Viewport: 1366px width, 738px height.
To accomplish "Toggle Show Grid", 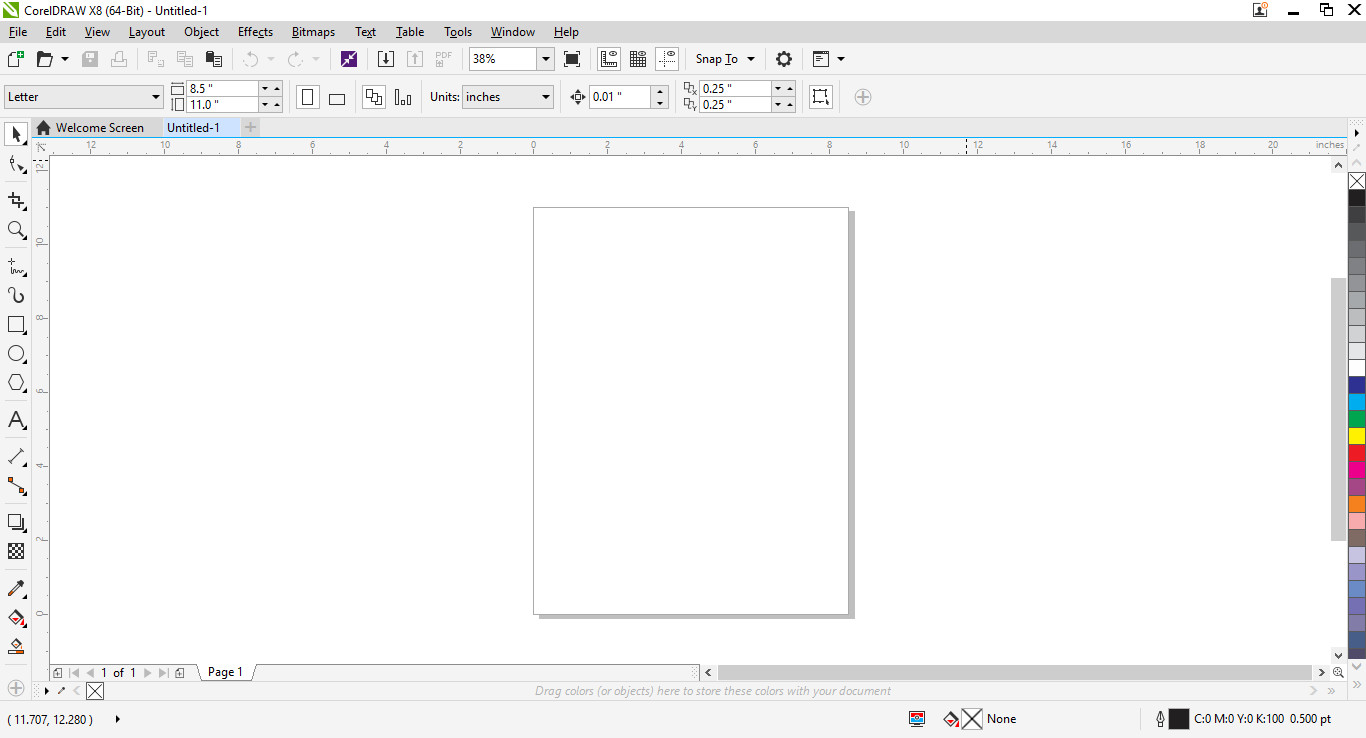I will click(638, 59).
